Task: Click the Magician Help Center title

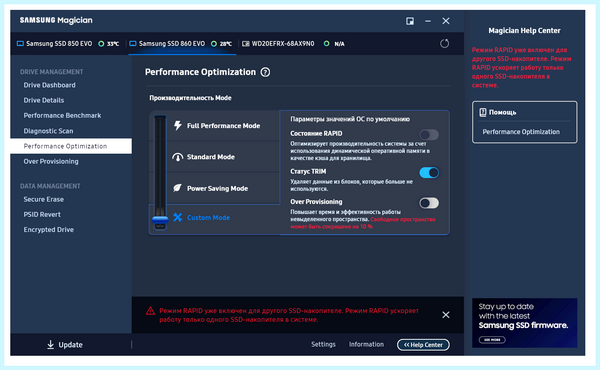Action: click(524, 31)
